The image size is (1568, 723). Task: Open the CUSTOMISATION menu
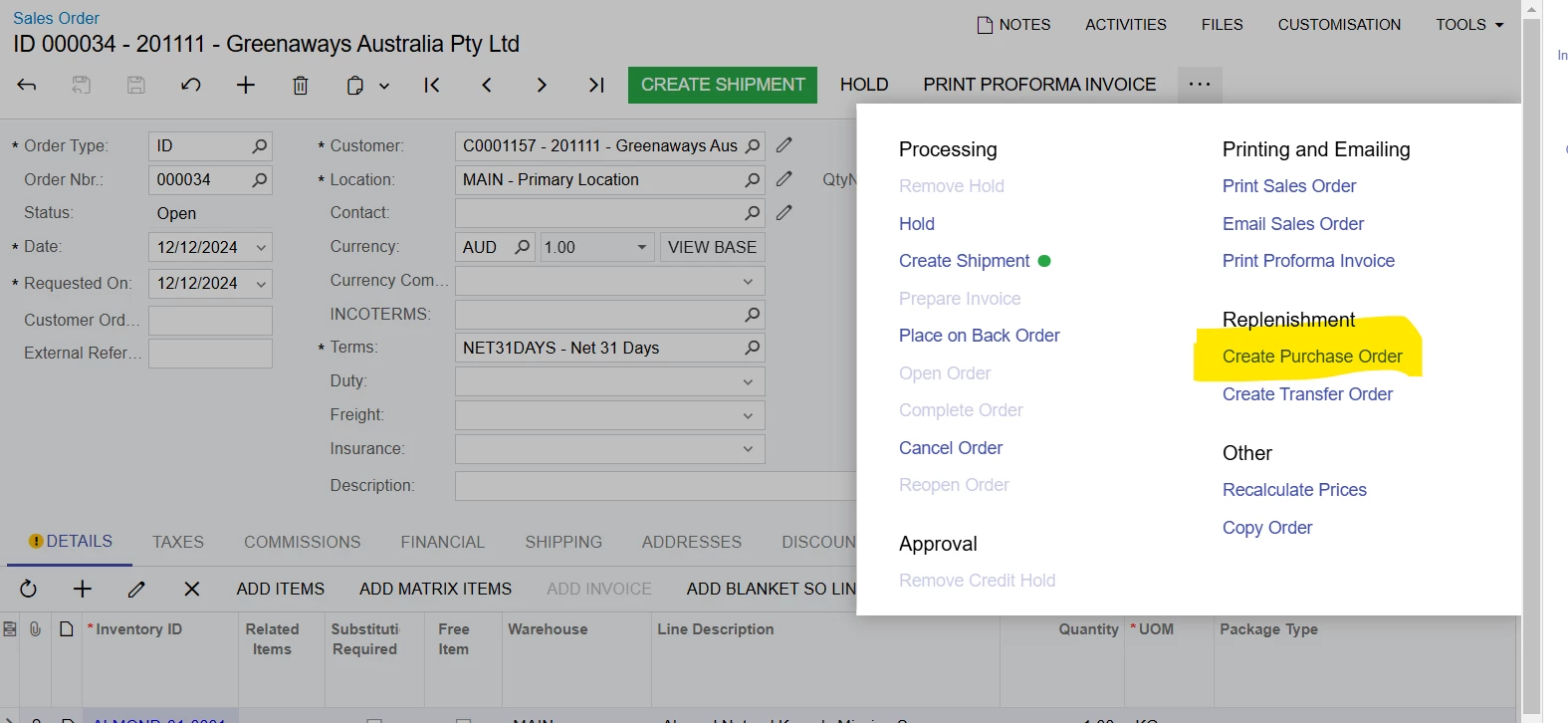click(1339, 25)
